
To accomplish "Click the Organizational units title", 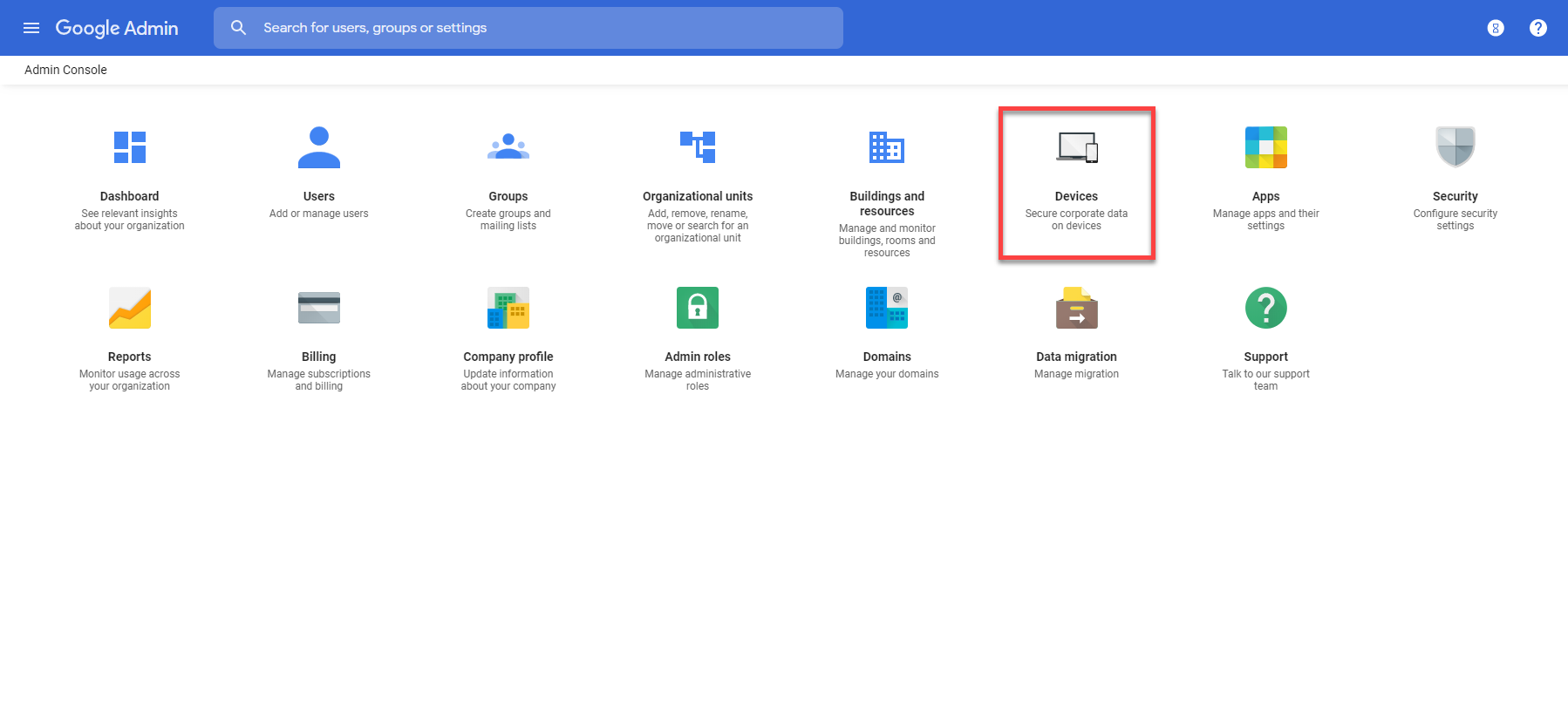I will tap(698, 196).
